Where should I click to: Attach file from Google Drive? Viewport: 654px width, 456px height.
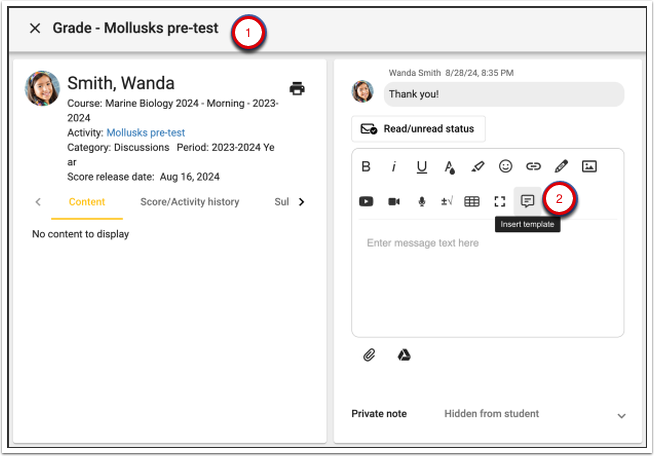pyautogui.click(x=404, y=355)
